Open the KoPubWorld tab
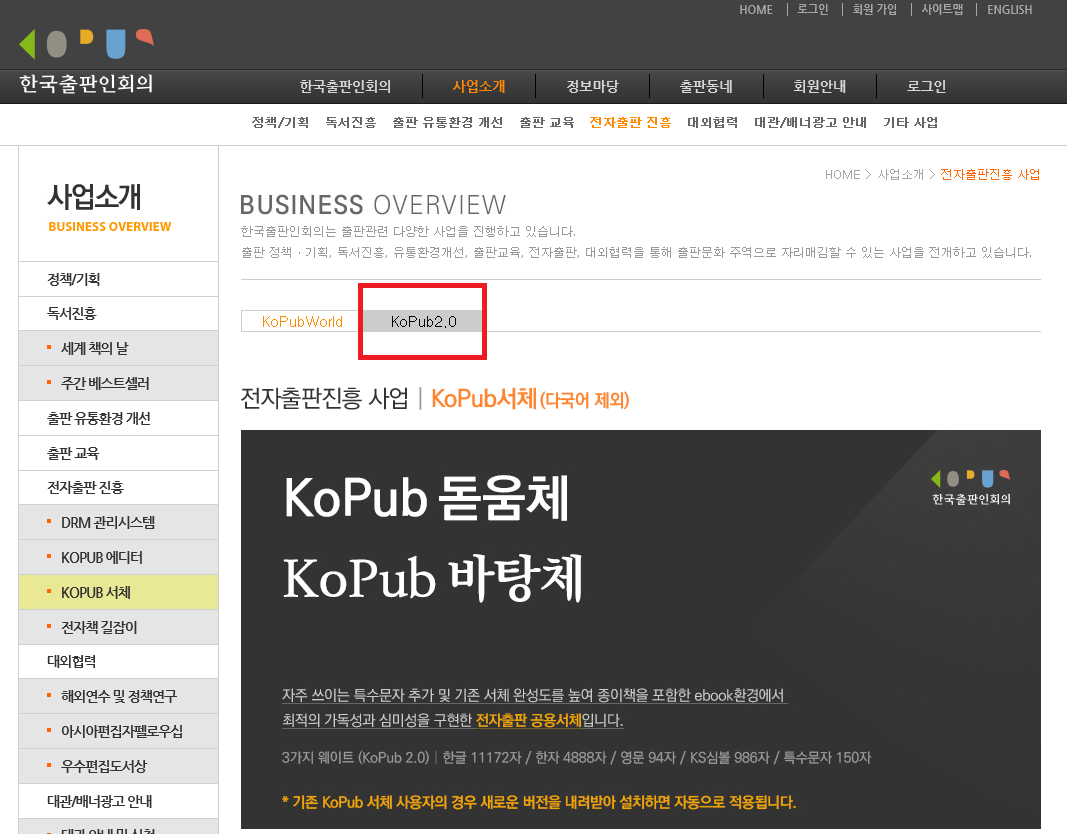The height and width of the screenshot is (834, 1067). click(x=302, y=321)
